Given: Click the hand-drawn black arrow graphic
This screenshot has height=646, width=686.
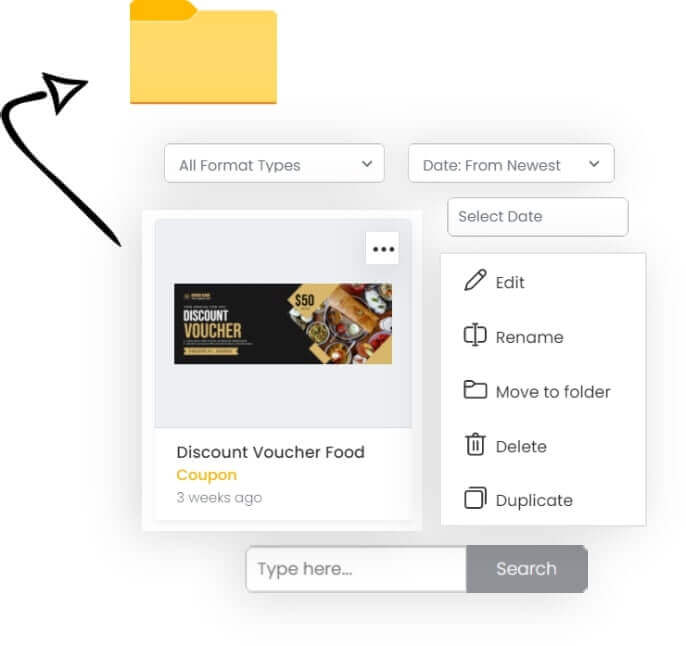Looking at the screenshot, I should pyautogui.click(x=48, y=153).
